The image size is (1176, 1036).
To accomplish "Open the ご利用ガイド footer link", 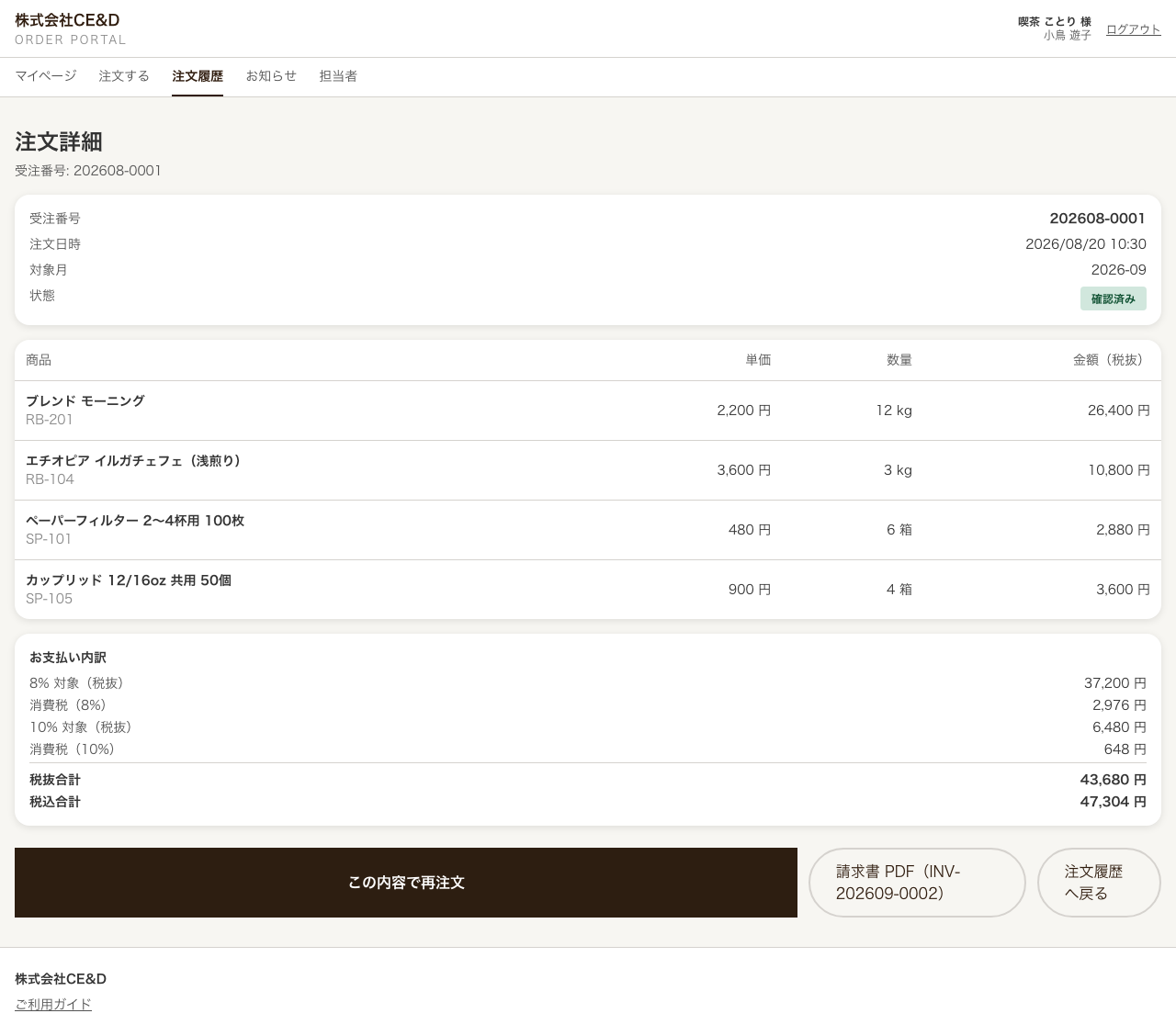I will pos(53,1005).
